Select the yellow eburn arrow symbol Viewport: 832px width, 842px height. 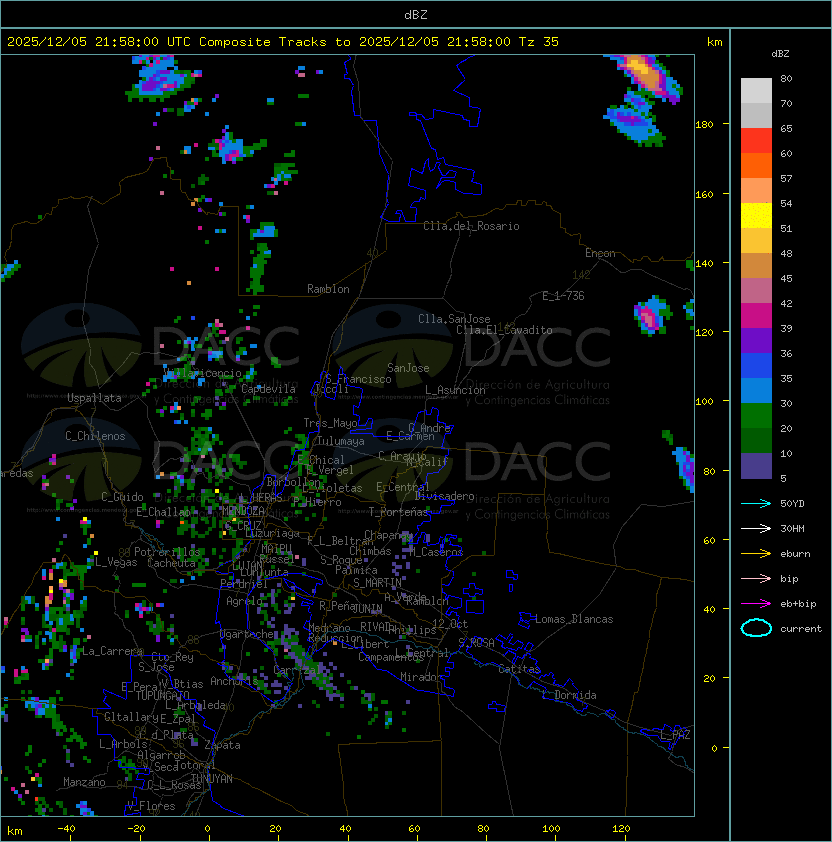[756, 553]
